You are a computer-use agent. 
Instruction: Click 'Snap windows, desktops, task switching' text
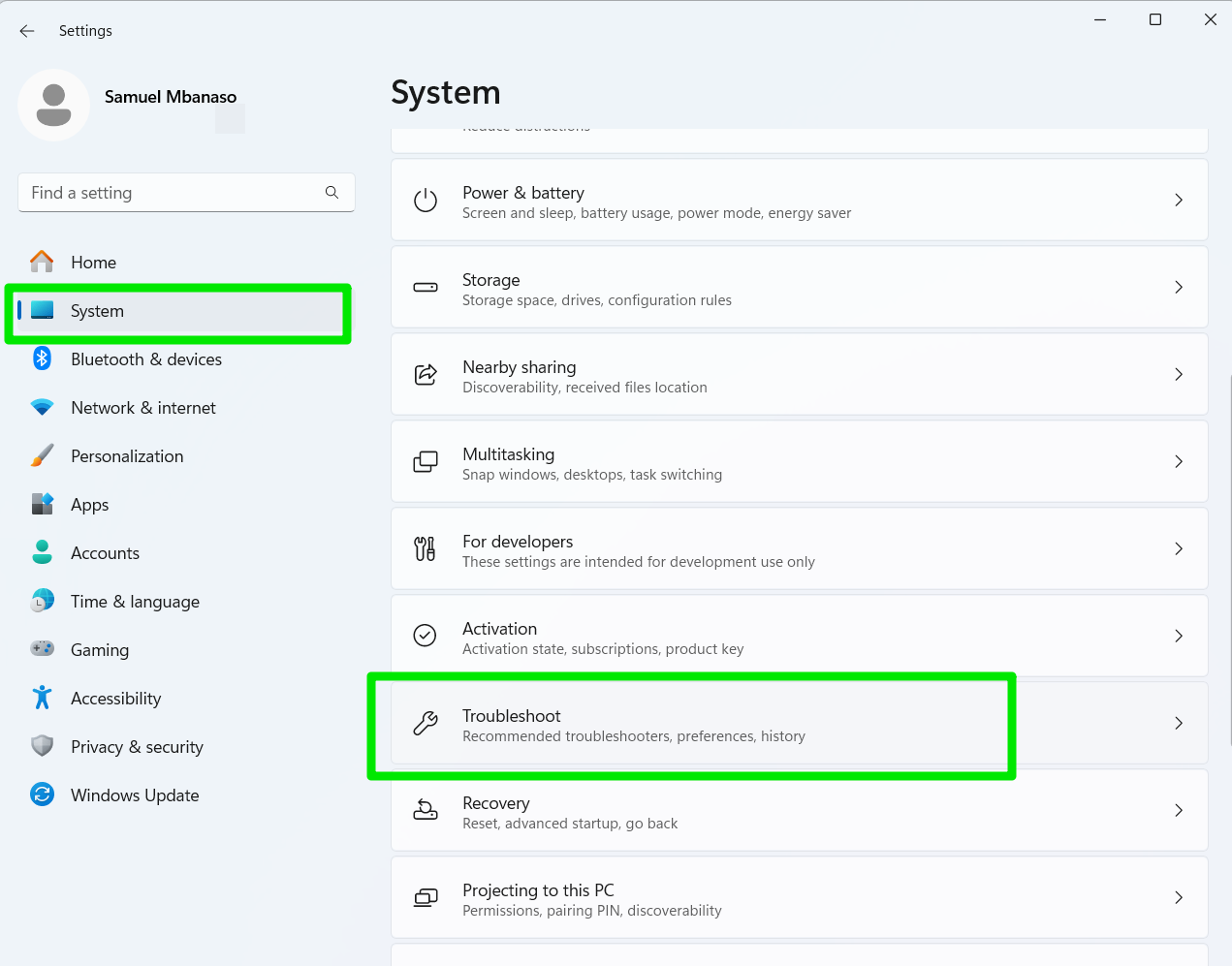(592, 475)
